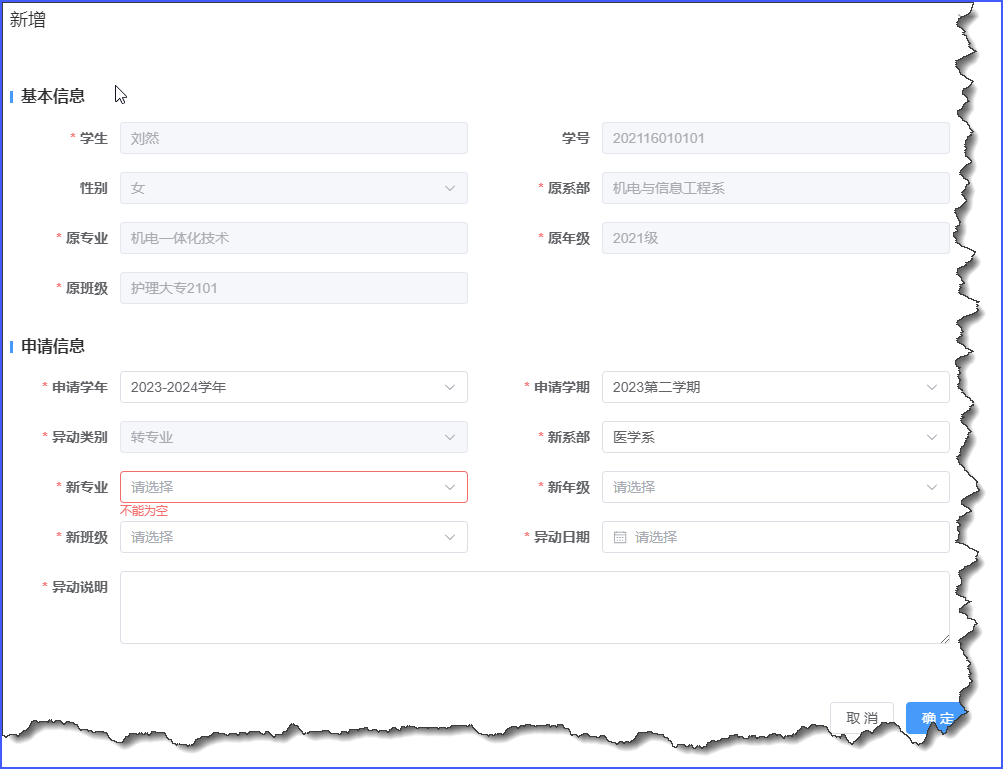Click into the 异动说明 text area
The image size is (1003, 769).
coord(534,607)
